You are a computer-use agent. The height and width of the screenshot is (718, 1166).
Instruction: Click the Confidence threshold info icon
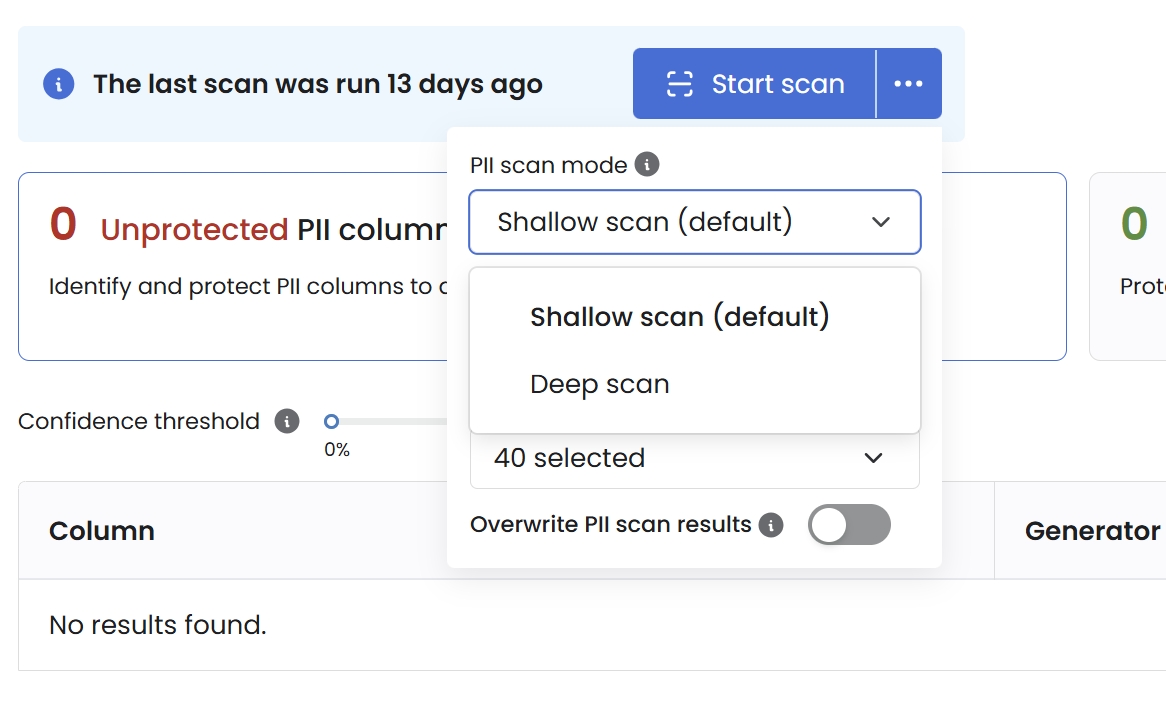287,421
